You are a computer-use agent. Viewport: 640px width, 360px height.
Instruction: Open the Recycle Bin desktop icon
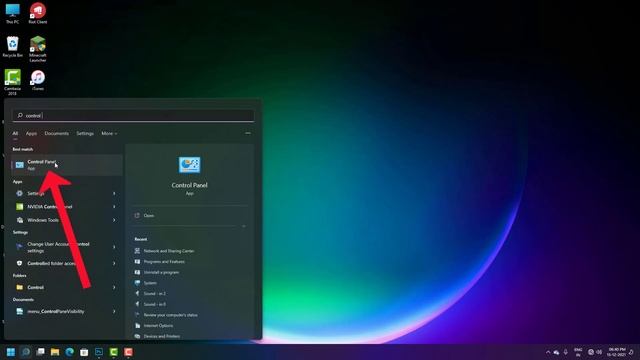pyautogui.click(x=12, y=47)
